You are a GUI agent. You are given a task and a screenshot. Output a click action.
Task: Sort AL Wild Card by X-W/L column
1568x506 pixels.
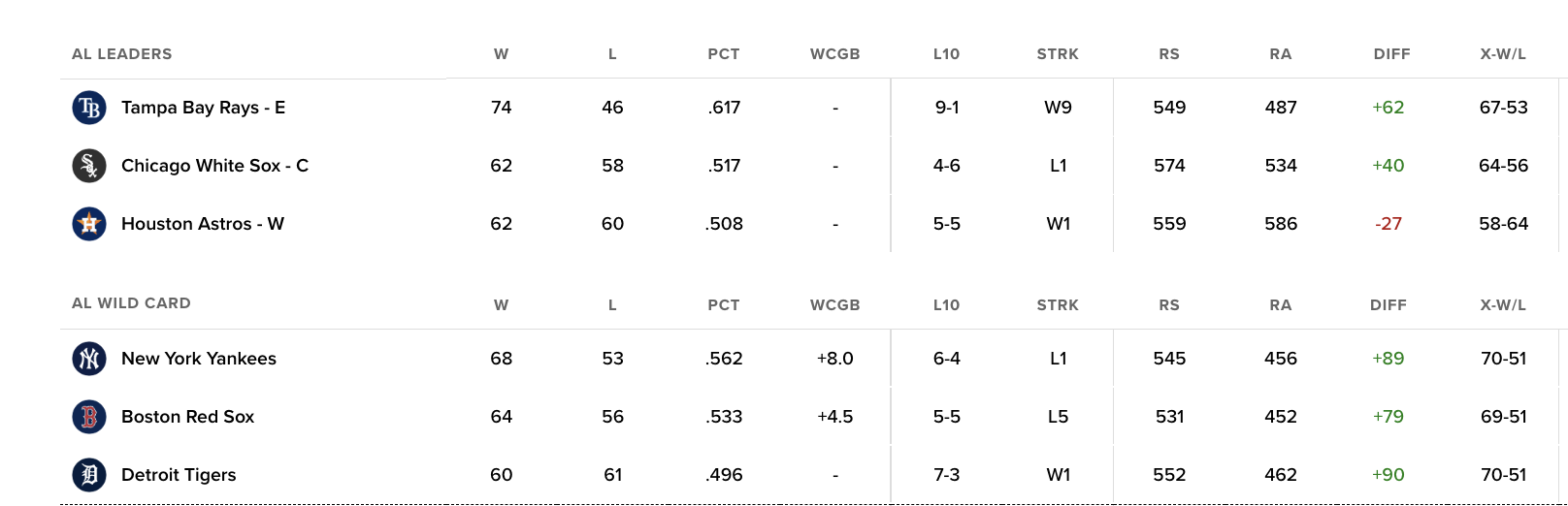[1503, 305]
